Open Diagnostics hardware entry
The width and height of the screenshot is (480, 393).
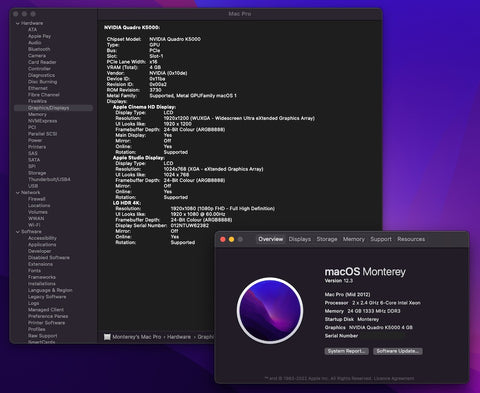41,75
